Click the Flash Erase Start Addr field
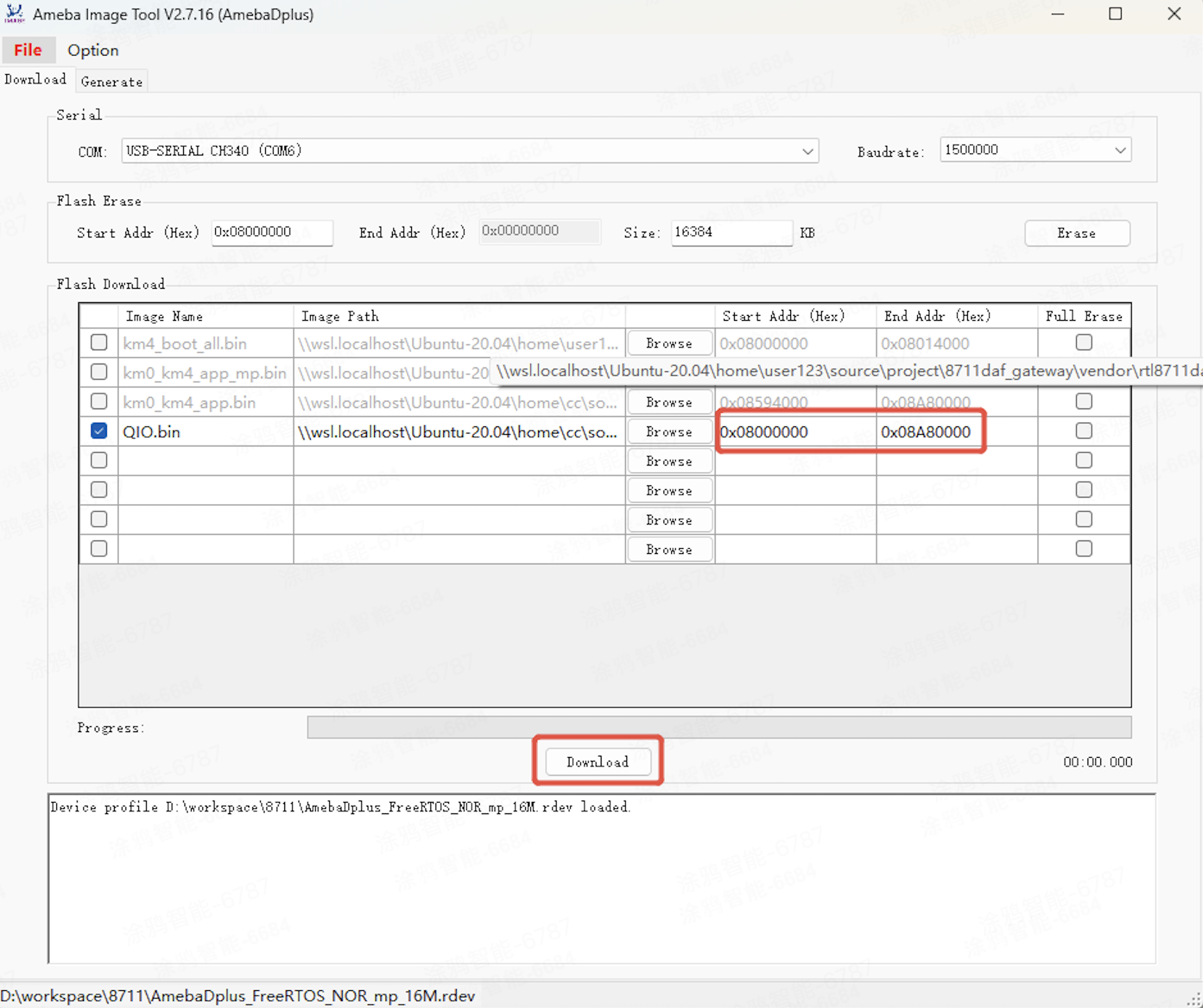 pyautogui.click(x=272, y=232)
